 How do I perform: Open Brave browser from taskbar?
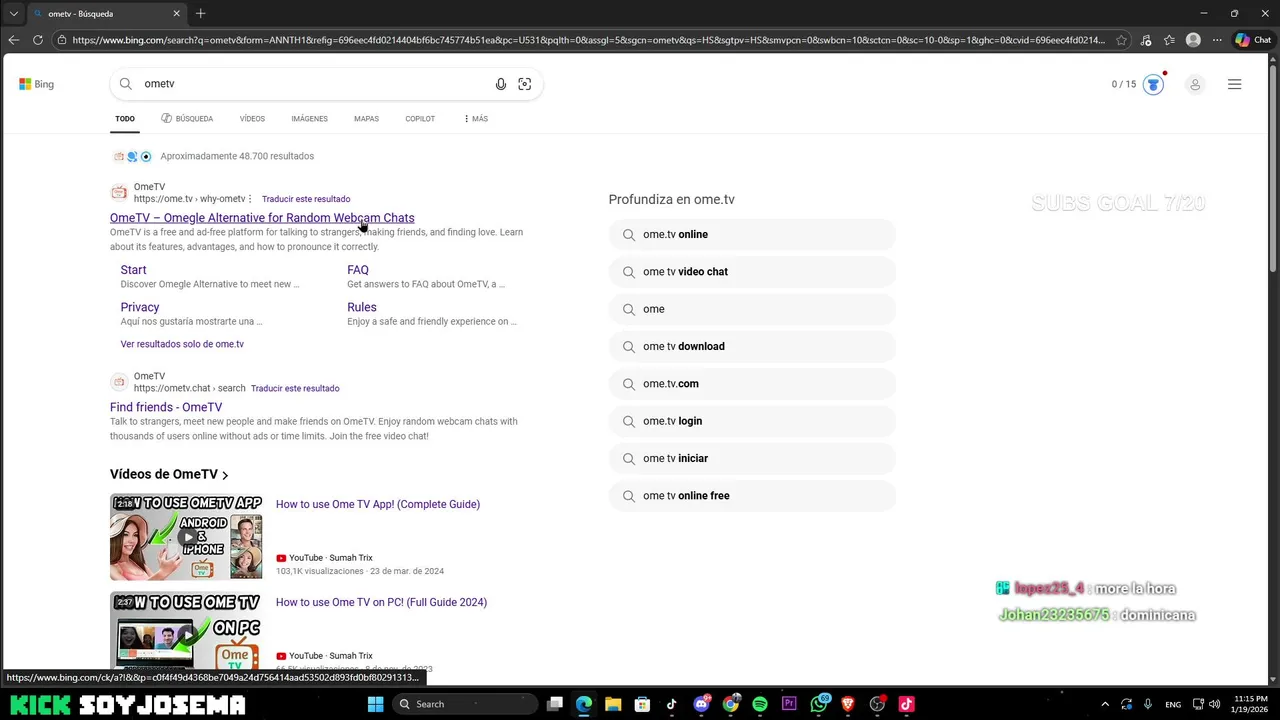[848, 704]
